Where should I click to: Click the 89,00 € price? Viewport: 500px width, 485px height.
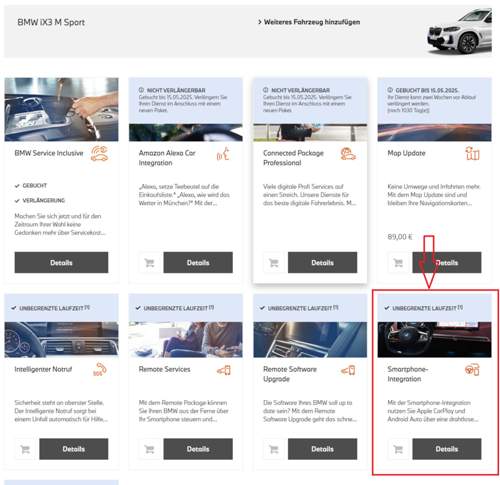pos(400,237)
